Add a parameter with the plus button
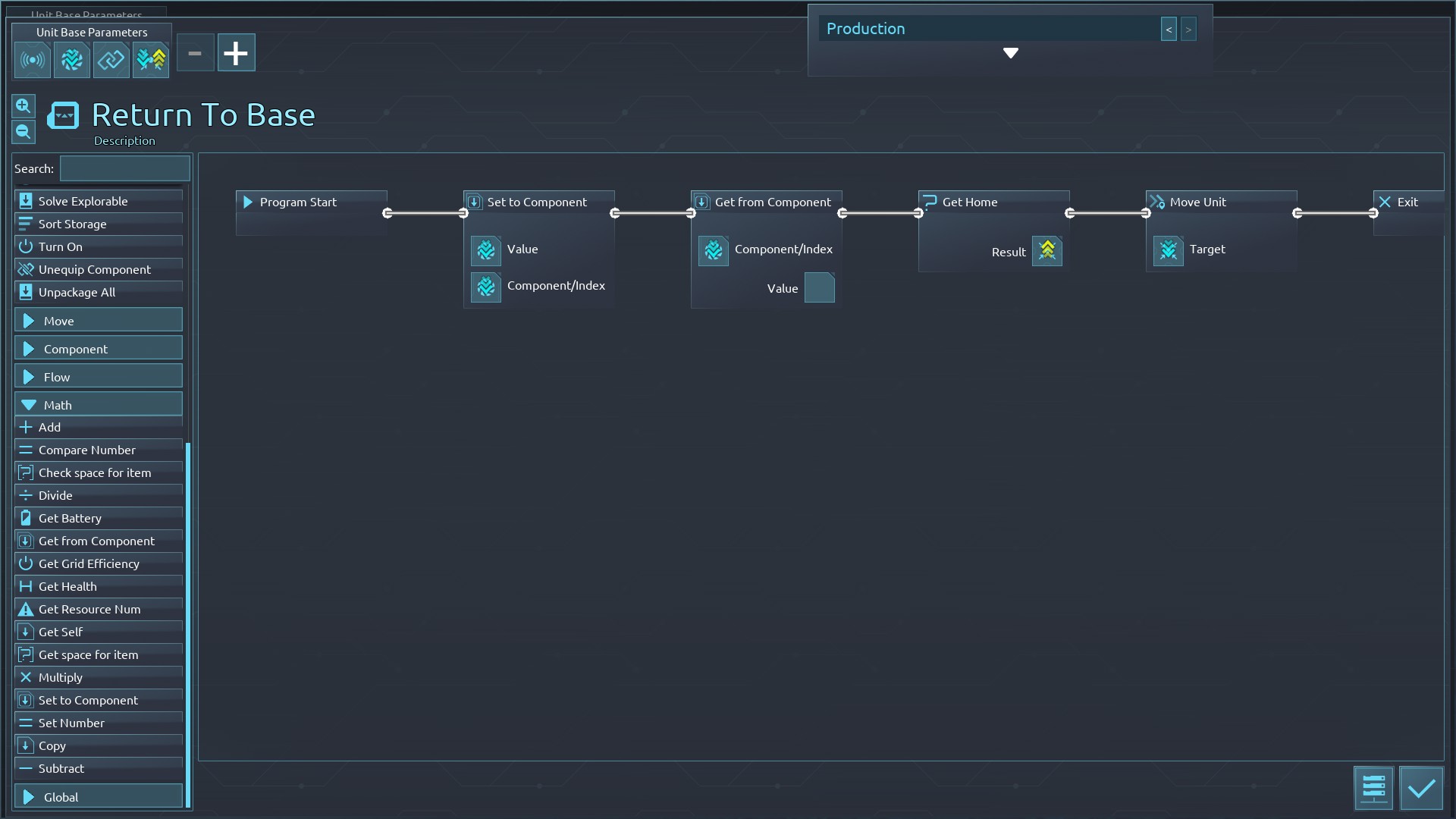This screenshot has width=1456, height=819. click(236, 53)
